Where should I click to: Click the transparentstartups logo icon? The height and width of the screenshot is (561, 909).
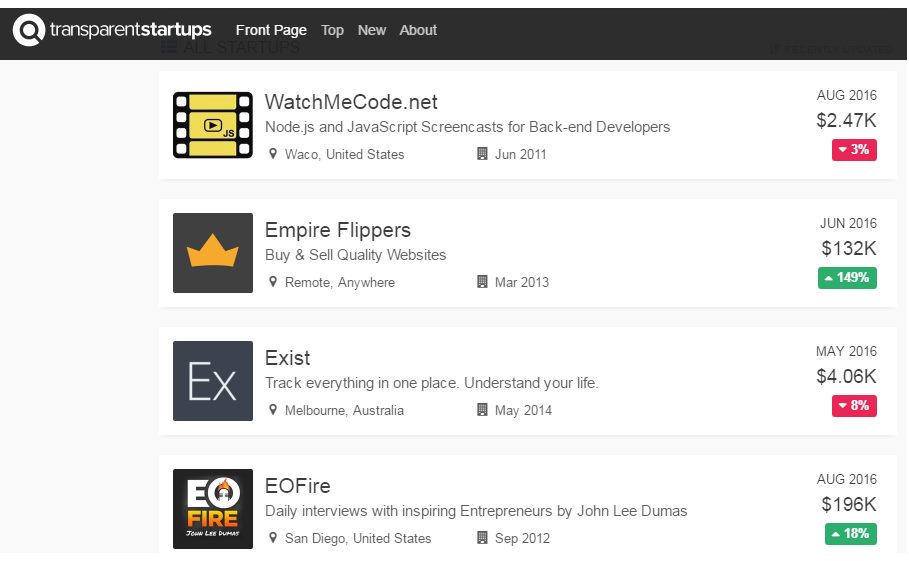pyautogui.click(x=29, y=30)
